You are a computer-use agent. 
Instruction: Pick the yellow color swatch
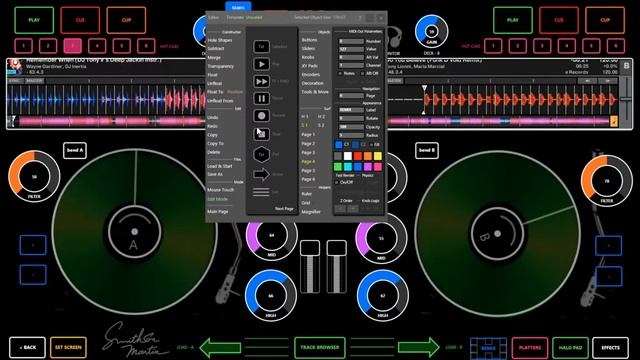[x=378, y=156]
